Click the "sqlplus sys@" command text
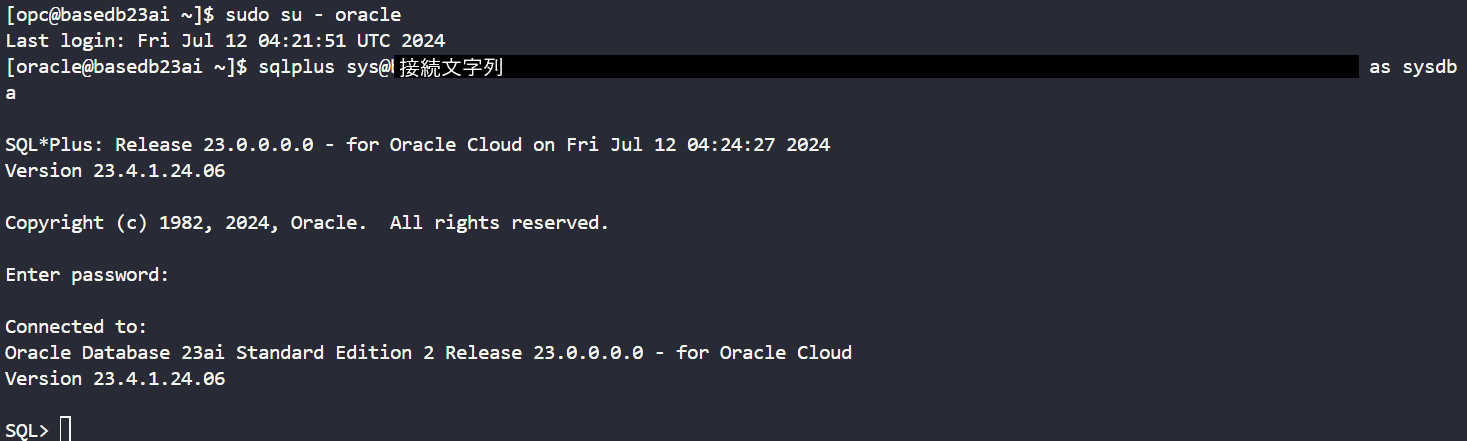The height and width of the screenshot is (441, 1467). (x=325, y=67)
